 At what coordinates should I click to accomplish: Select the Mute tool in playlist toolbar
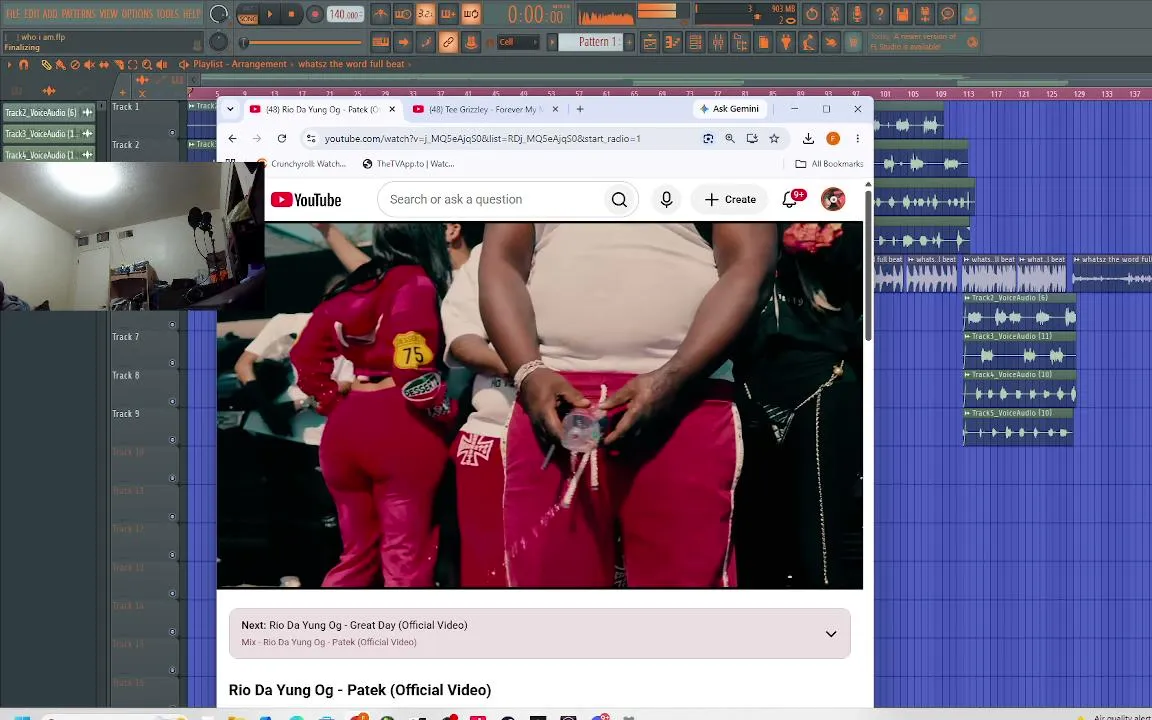click(89, 65)
